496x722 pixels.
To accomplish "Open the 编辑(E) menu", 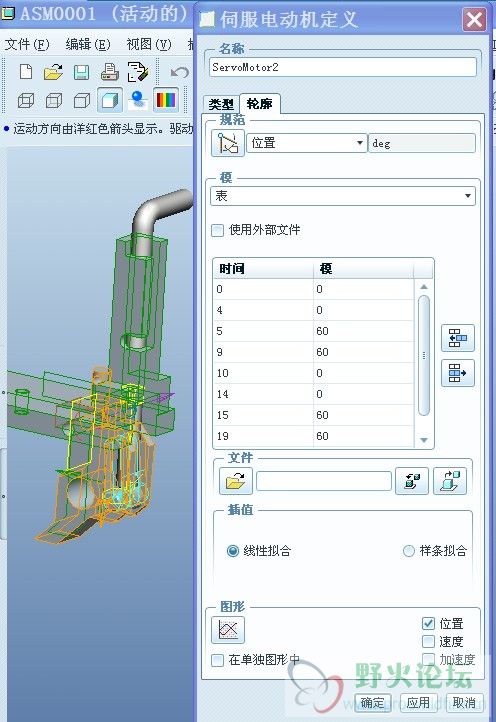I will [x=88, y=44].
